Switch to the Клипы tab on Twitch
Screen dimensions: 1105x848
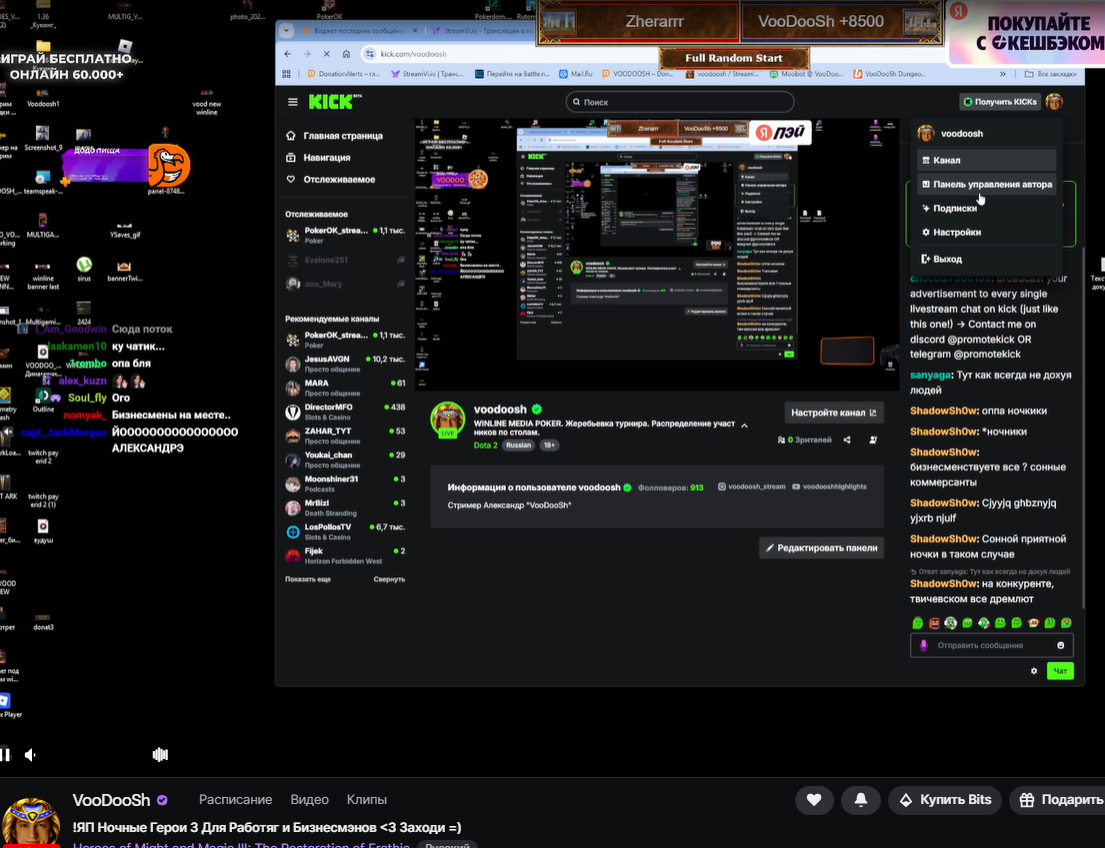[x=366, y=799]
